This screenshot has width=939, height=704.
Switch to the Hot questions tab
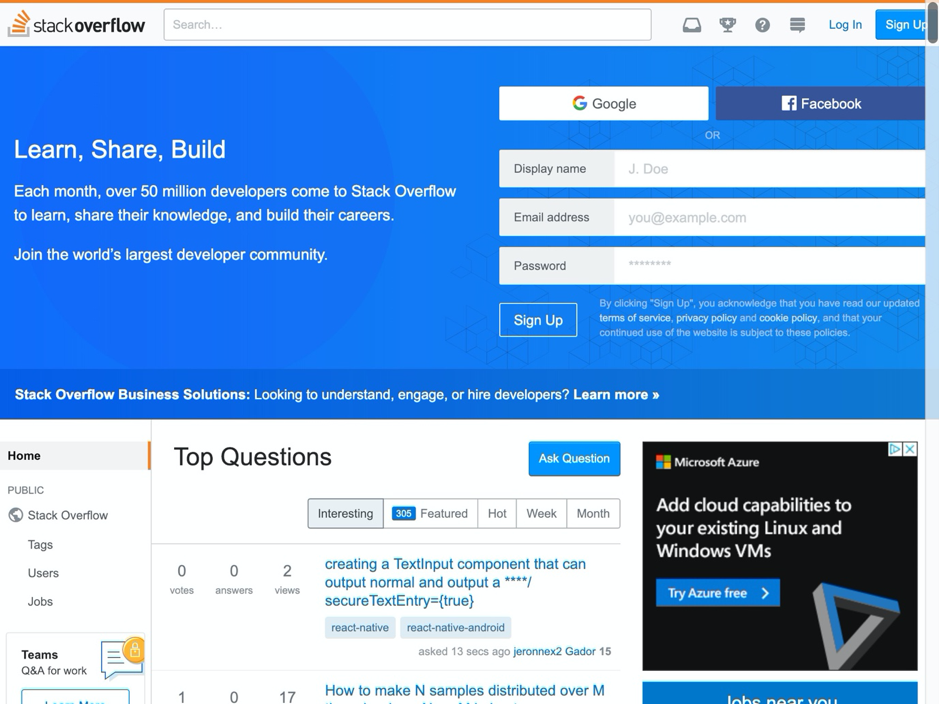click(x=496, y=513)
